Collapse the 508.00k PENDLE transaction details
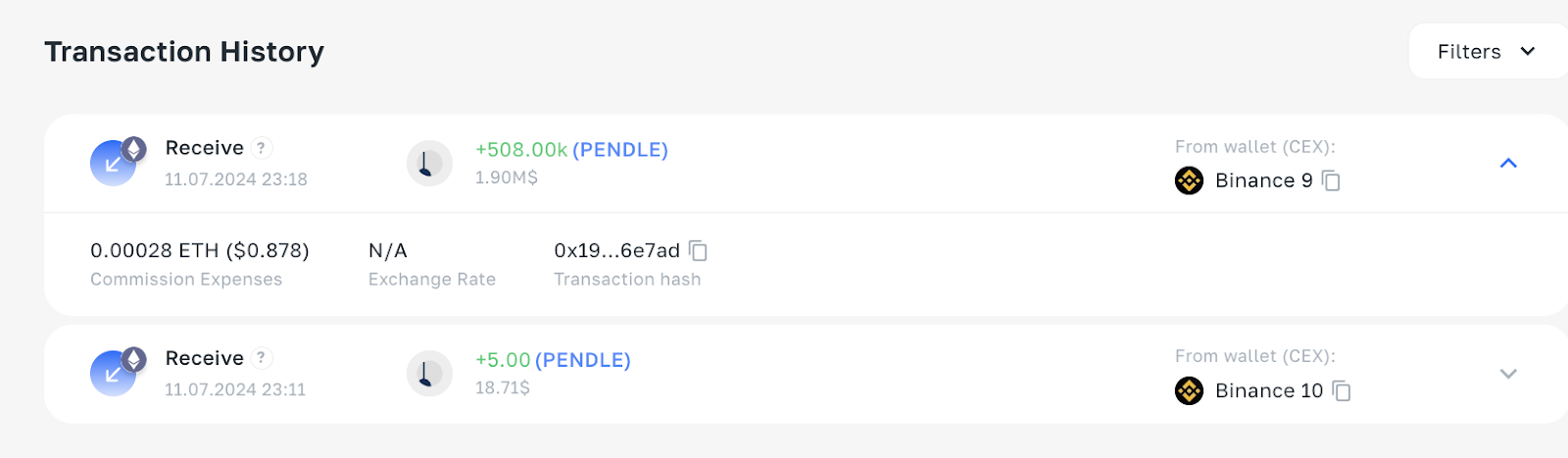1568x458 pixels. [1508, 164]
